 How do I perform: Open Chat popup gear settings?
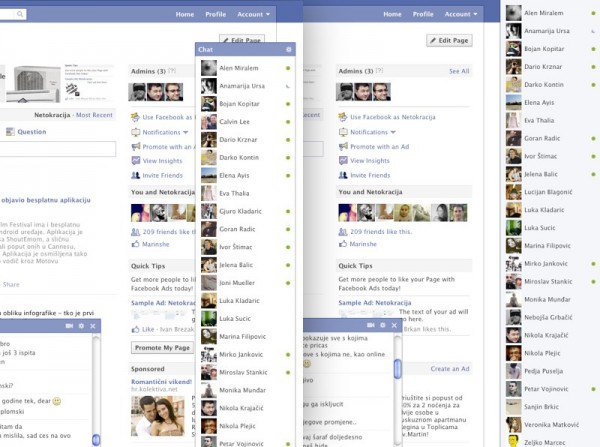pos(289,49)
